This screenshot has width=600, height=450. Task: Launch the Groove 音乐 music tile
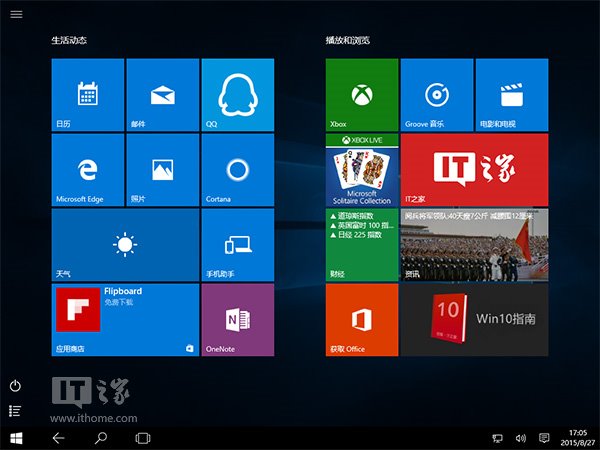(436, 94)
